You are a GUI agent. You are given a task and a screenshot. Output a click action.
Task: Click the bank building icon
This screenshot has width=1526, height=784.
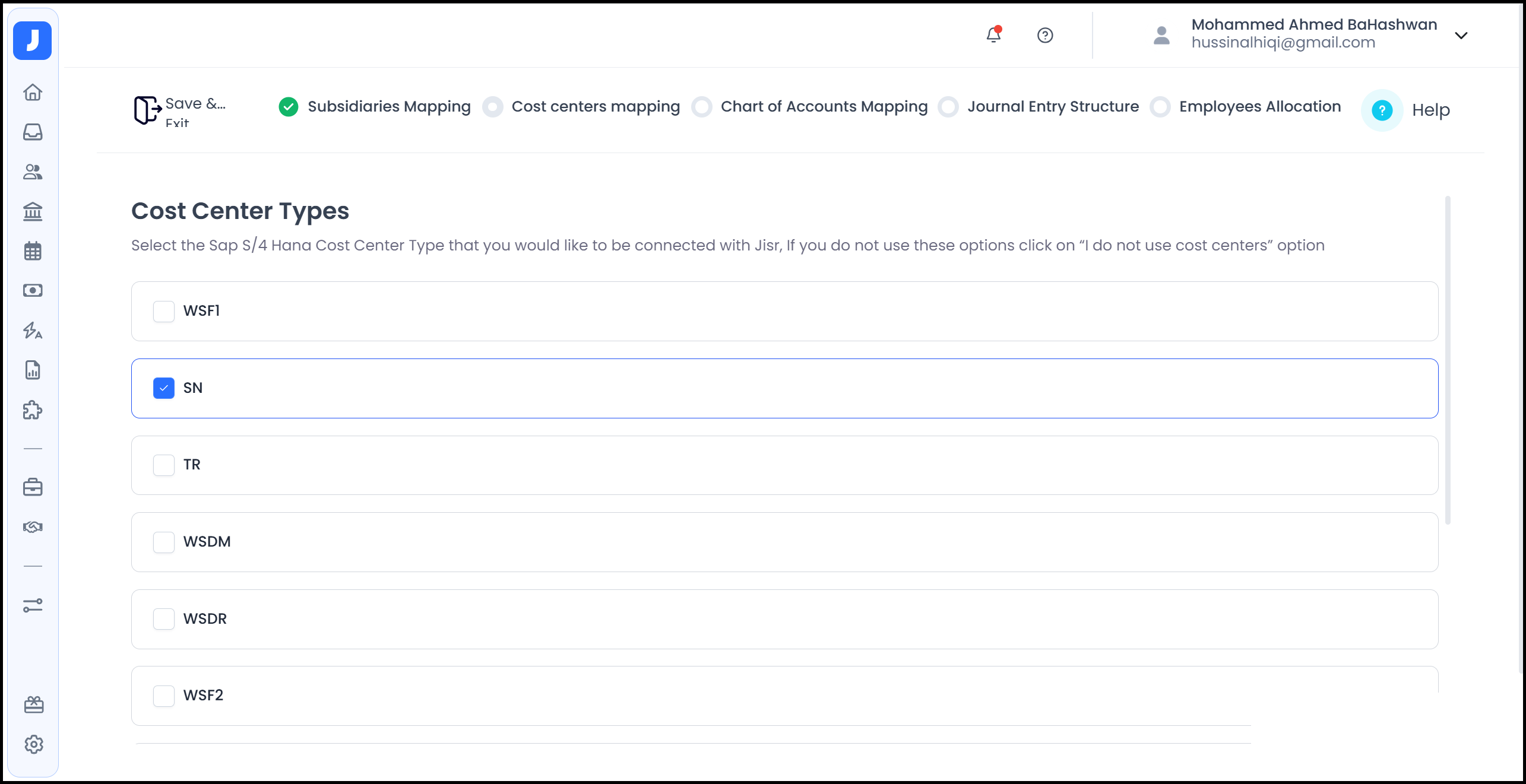click(x=33, y=211)
